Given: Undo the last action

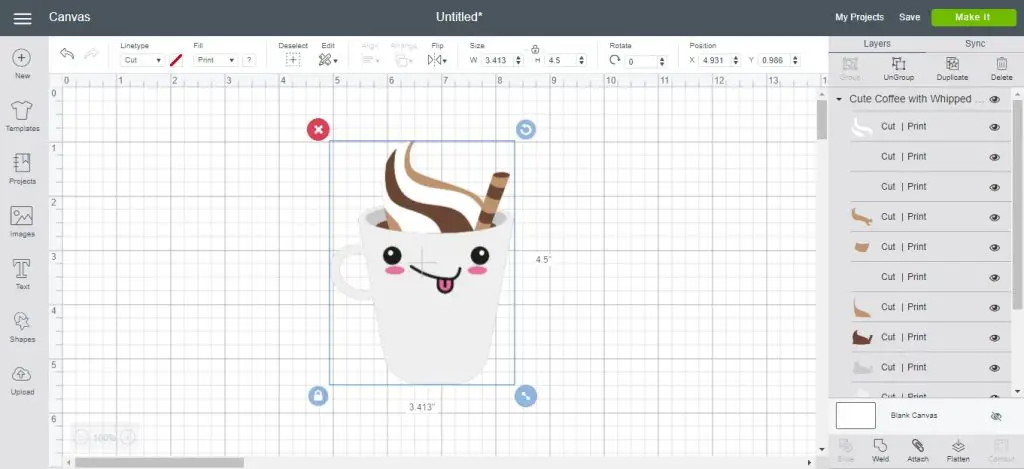Looking at the screenshot, I should click(67, 54).
